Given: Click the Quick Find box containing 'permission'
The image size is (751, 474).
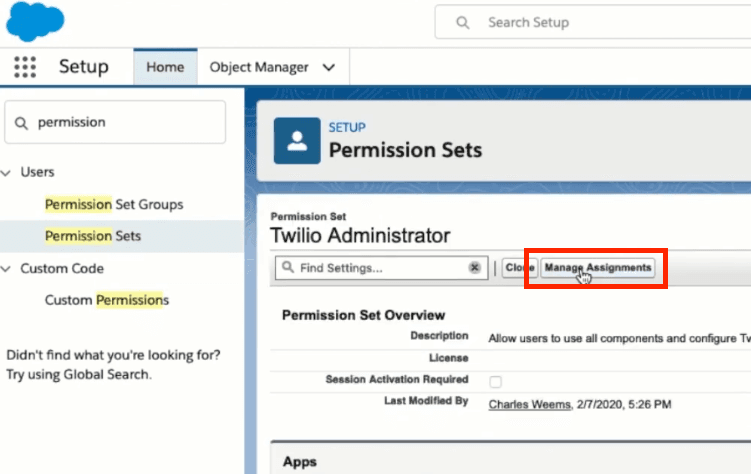Looking at the screenshot, I should pyautogui.click(x=115, y=122).
